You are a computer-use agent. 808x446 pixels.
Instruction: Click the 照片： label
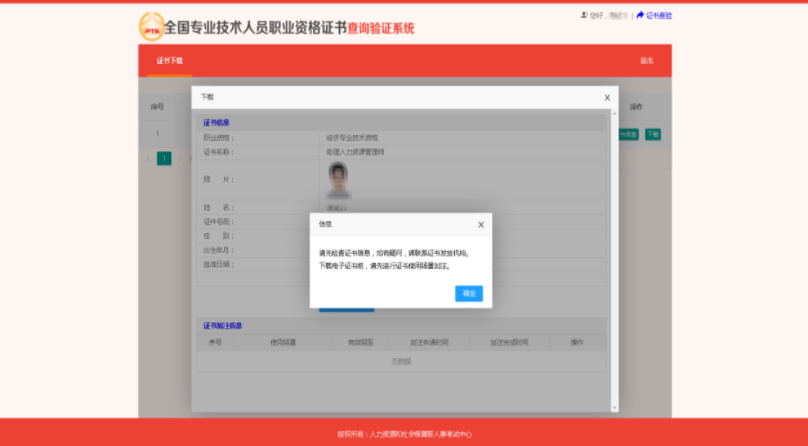[218, 179]
